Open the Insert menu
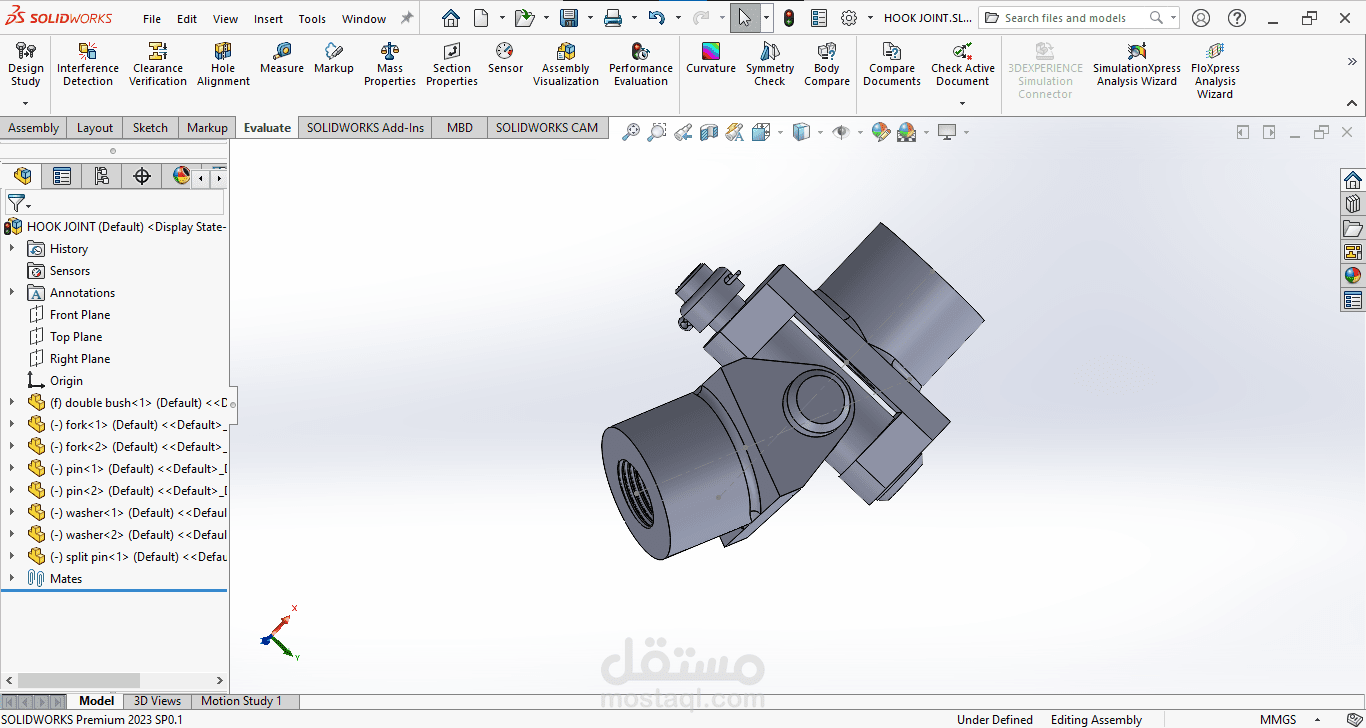1366x728 pixels. click(x=268, y=18)
